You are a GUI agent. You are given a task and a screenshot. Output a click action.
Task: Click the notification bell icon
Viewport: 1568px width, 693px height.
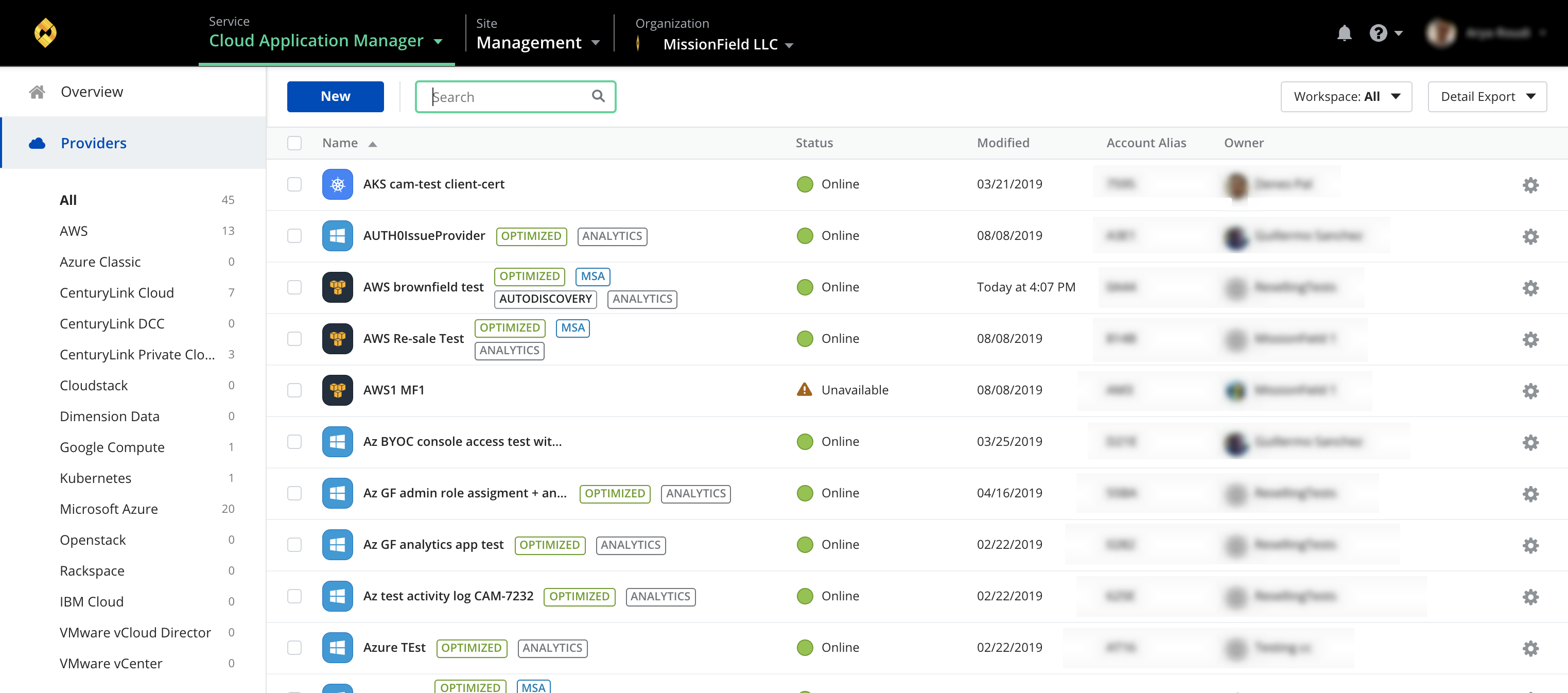pos(1344,33)
